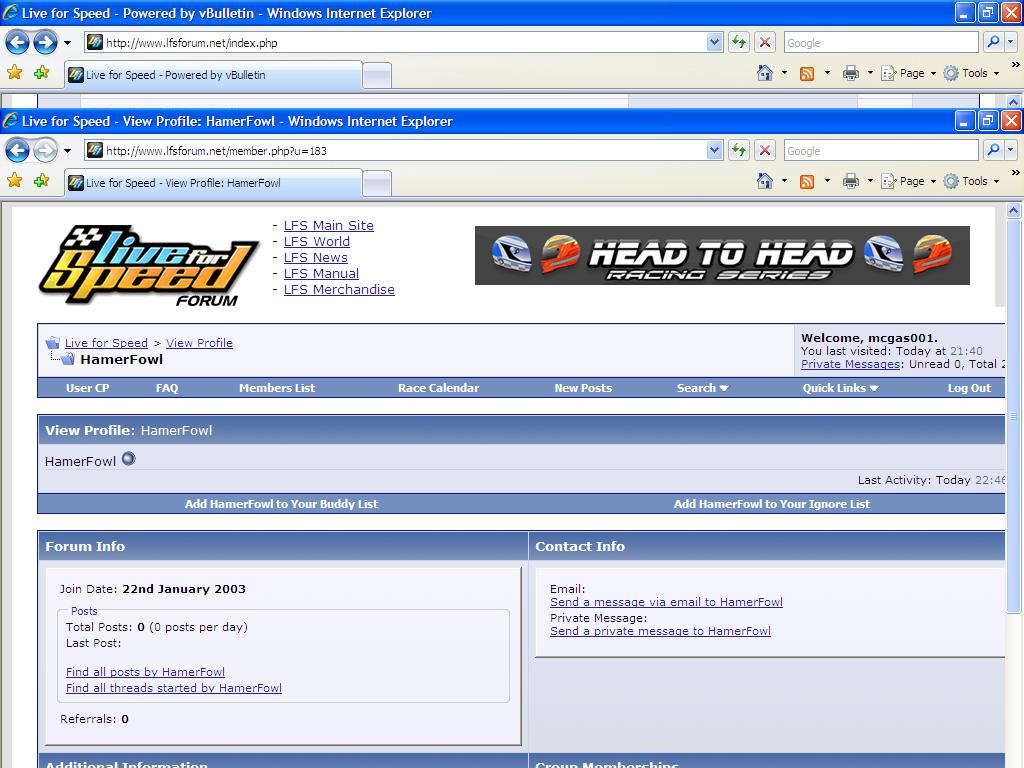
Task: Click Head to Head Racing Series banner
Action: coord(722,255)
